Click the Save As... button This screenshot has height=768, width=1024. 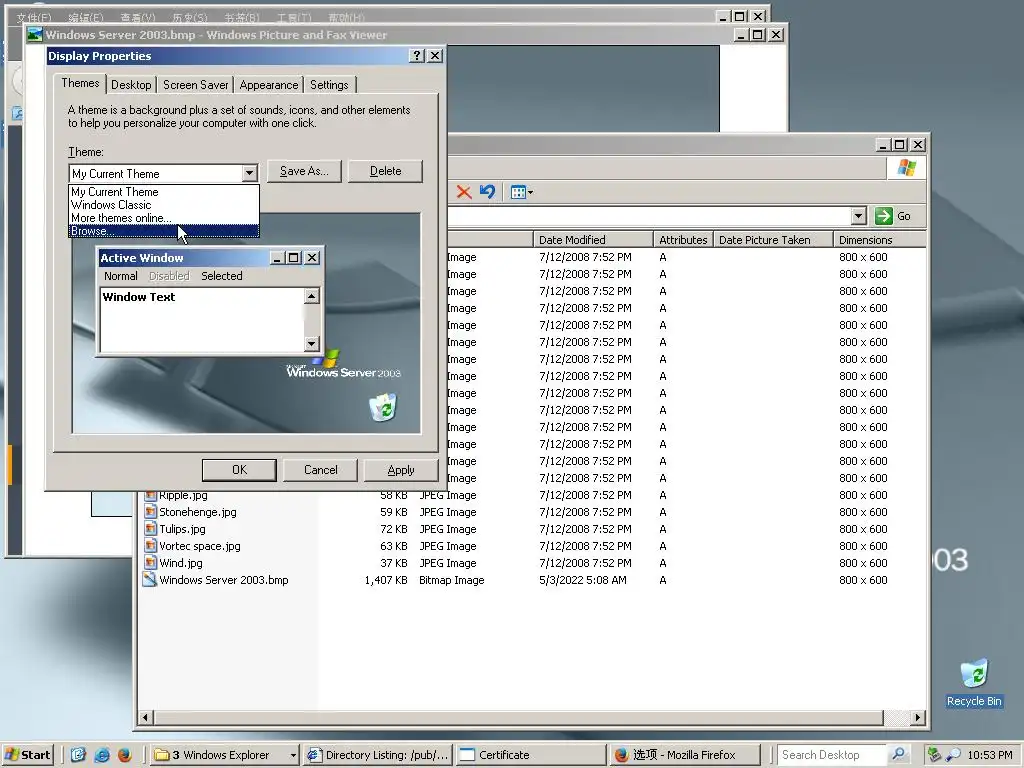pyautogui.click(x=304, y=171)
